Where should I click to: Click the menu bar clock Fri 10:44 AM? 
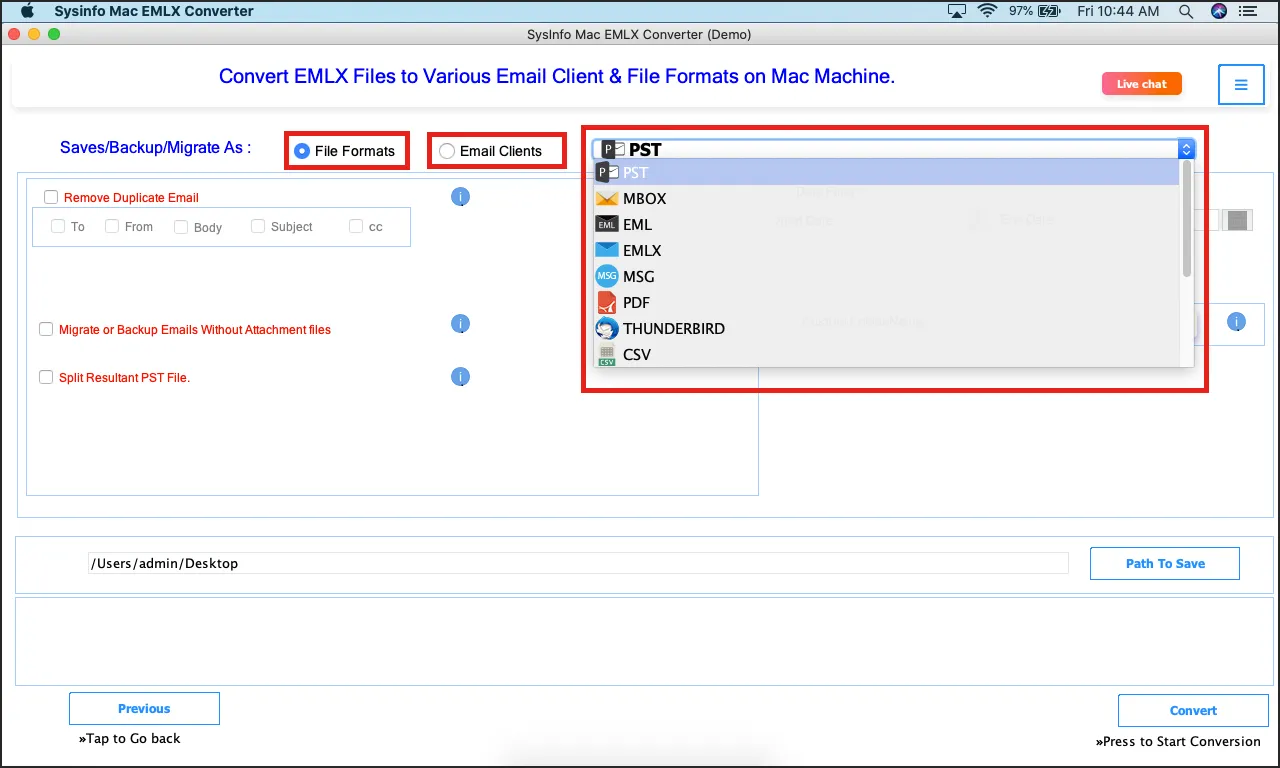[x=1118, y=11]
